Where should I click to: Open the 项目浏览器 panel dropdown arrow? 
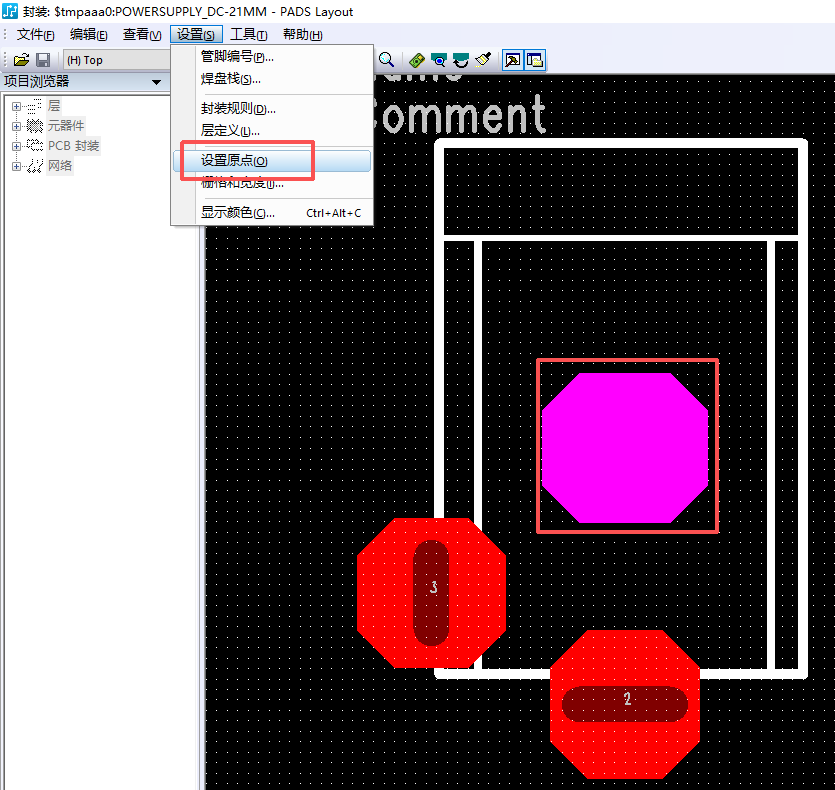pos(156,82)
